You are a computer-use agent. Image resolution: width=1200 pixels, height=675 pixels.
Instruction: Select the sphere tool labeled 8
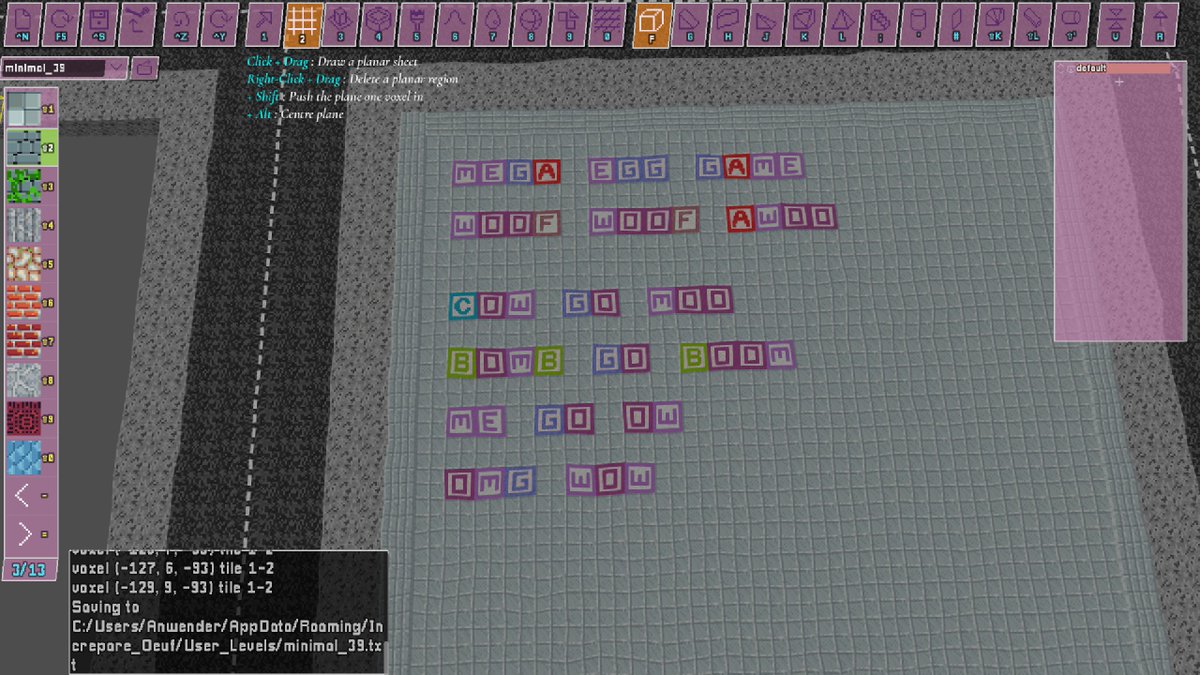[x=530, y=24]
